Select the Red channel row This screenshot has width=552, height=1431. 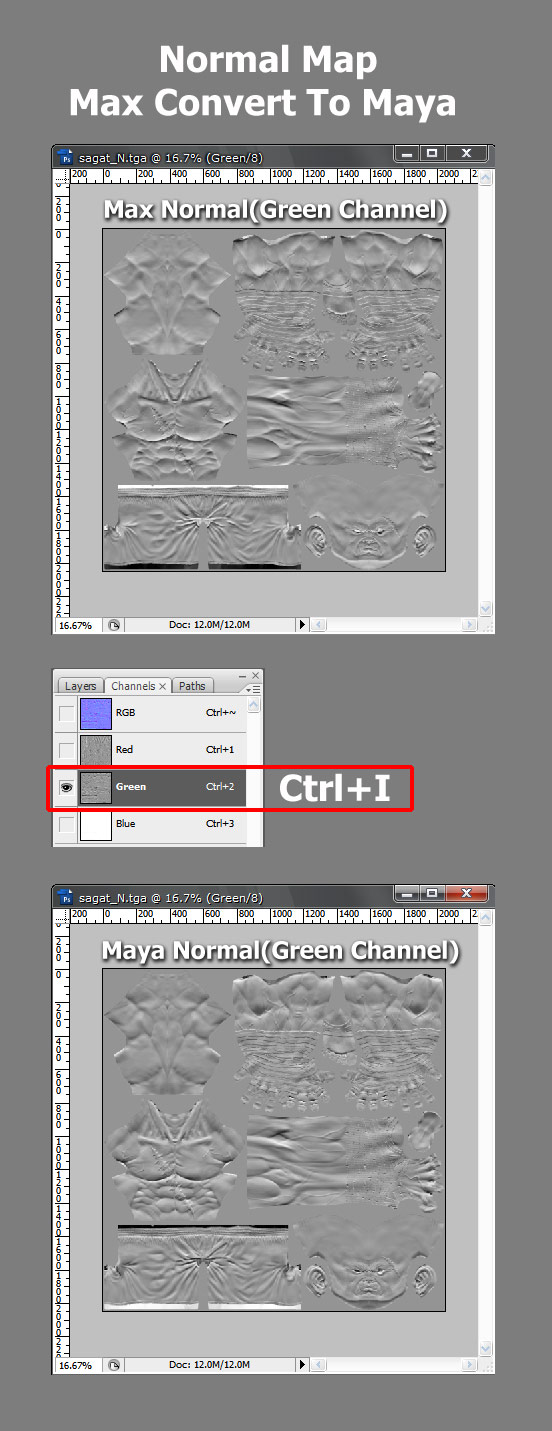click(x=150, y=750)
